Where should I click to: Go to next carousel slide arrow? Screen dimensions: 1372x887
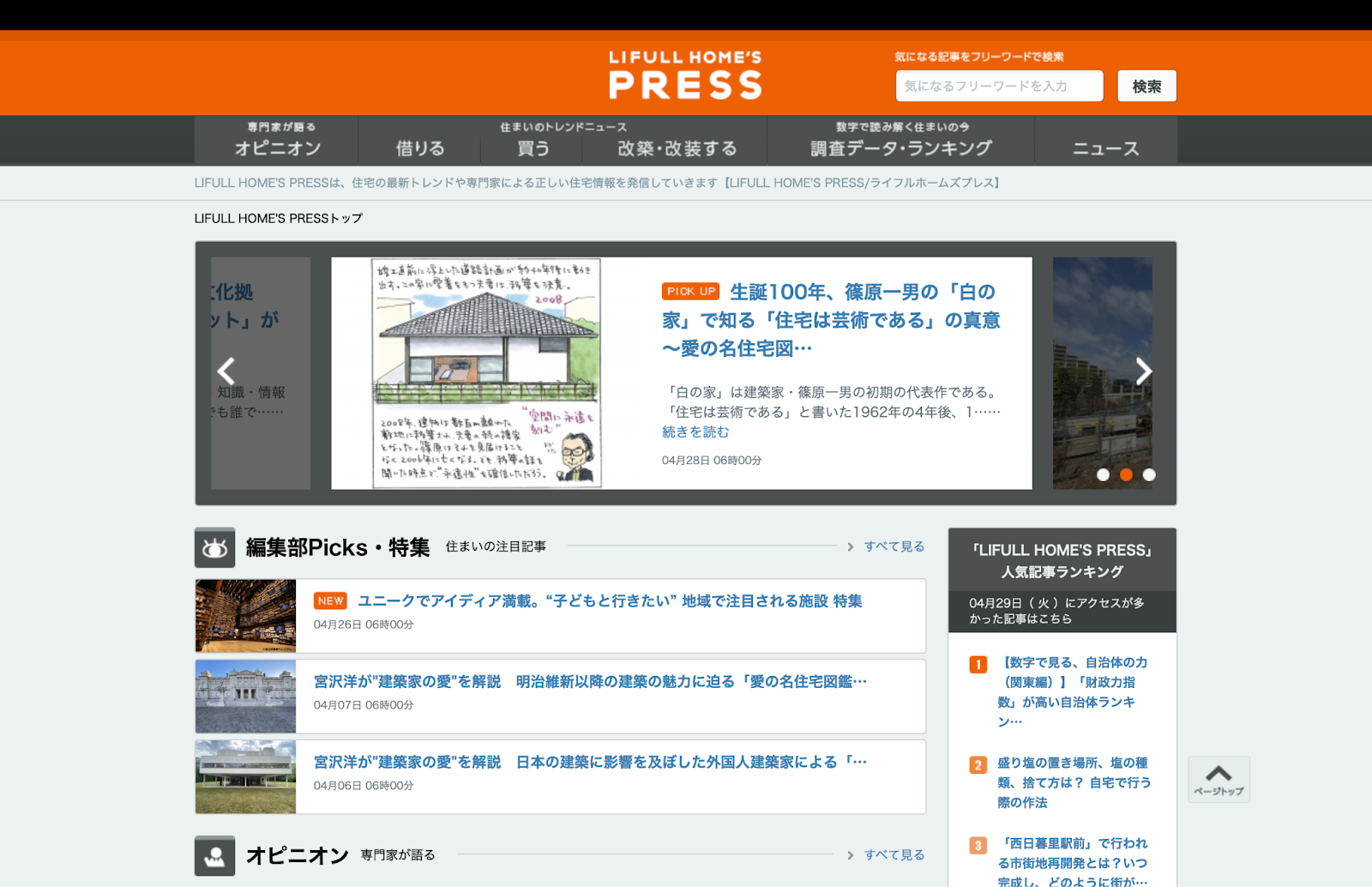pyautogui.click(x=1144, y=371)
